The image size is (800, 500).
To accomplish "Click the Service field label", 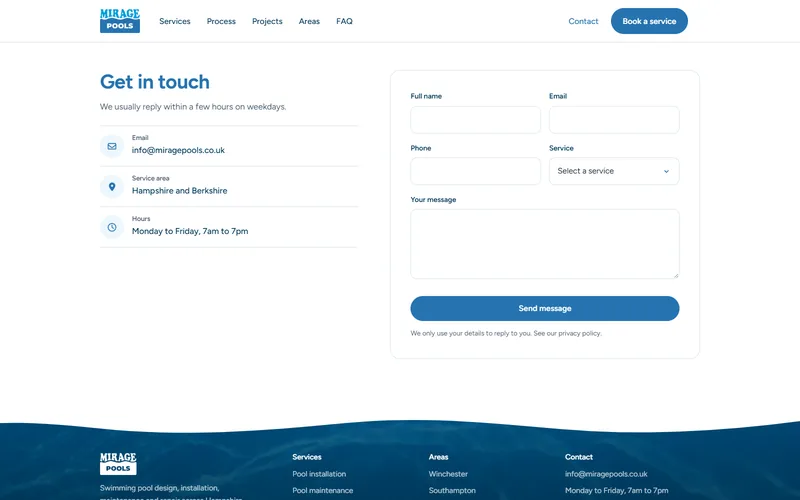I will coord(561,148).
